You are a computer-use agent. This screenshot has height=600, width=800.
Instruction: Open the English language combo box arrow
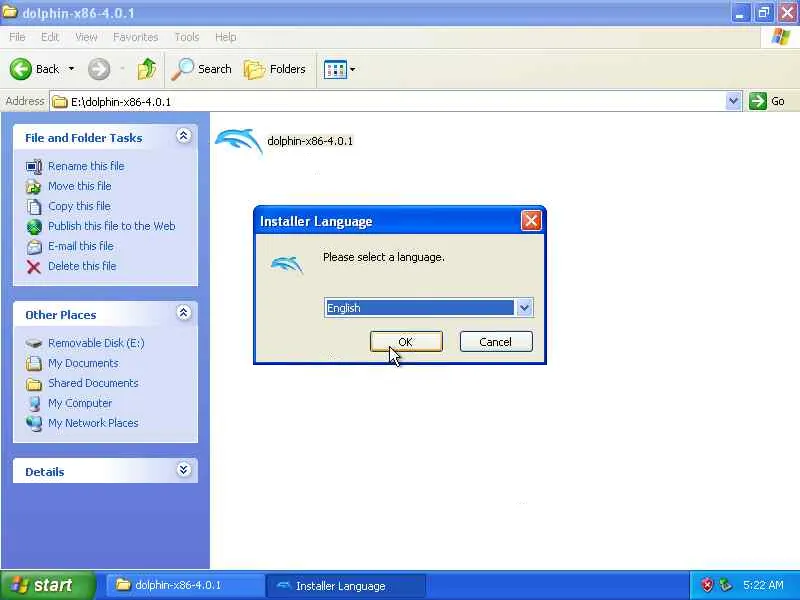click(x=524, y=308)
